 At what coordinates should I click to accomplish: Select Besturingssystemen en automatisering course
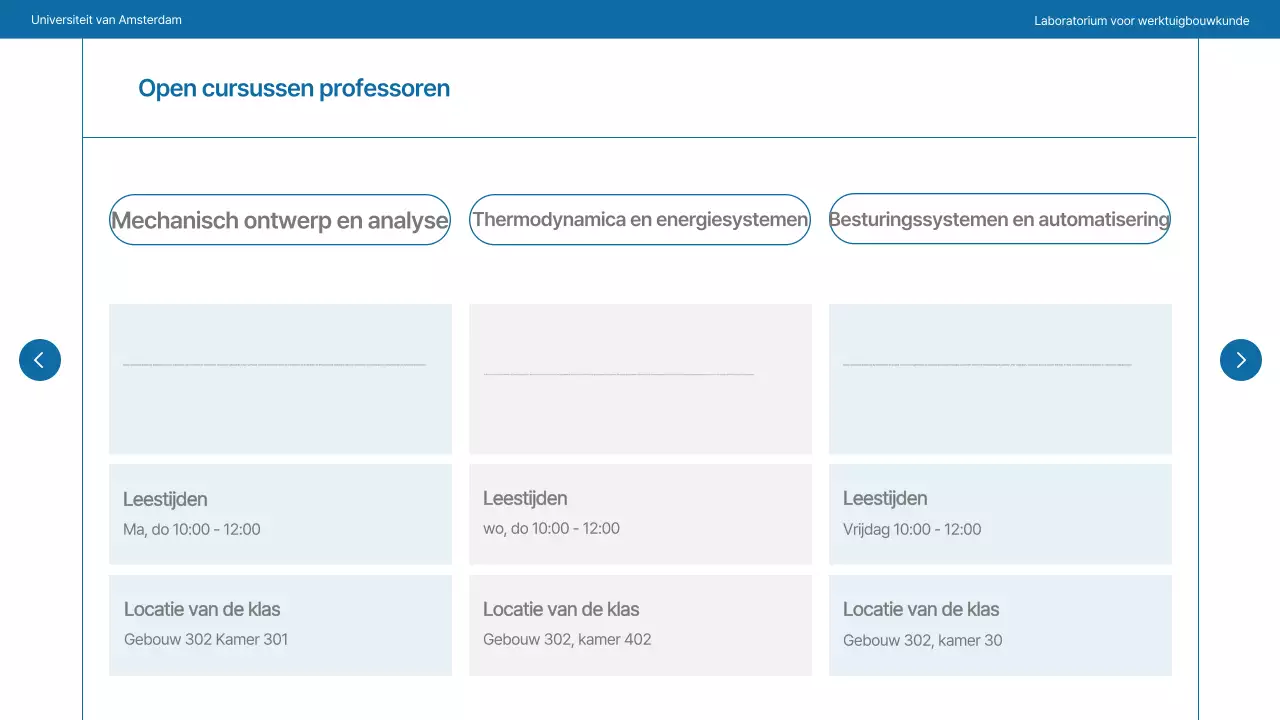coord(999,219)
